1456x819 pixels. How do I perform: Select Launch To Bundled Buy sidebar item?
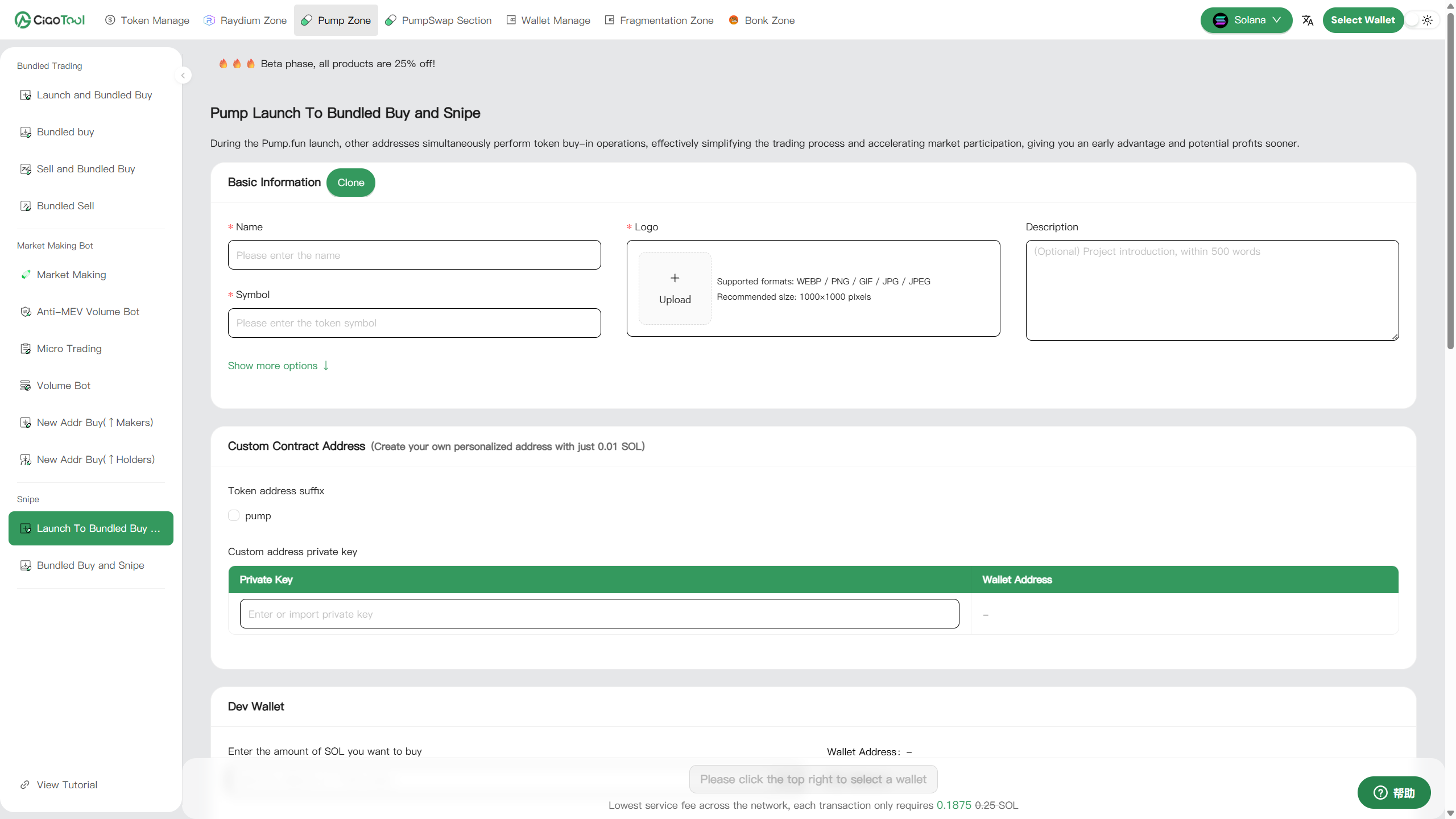click(91, 528)
